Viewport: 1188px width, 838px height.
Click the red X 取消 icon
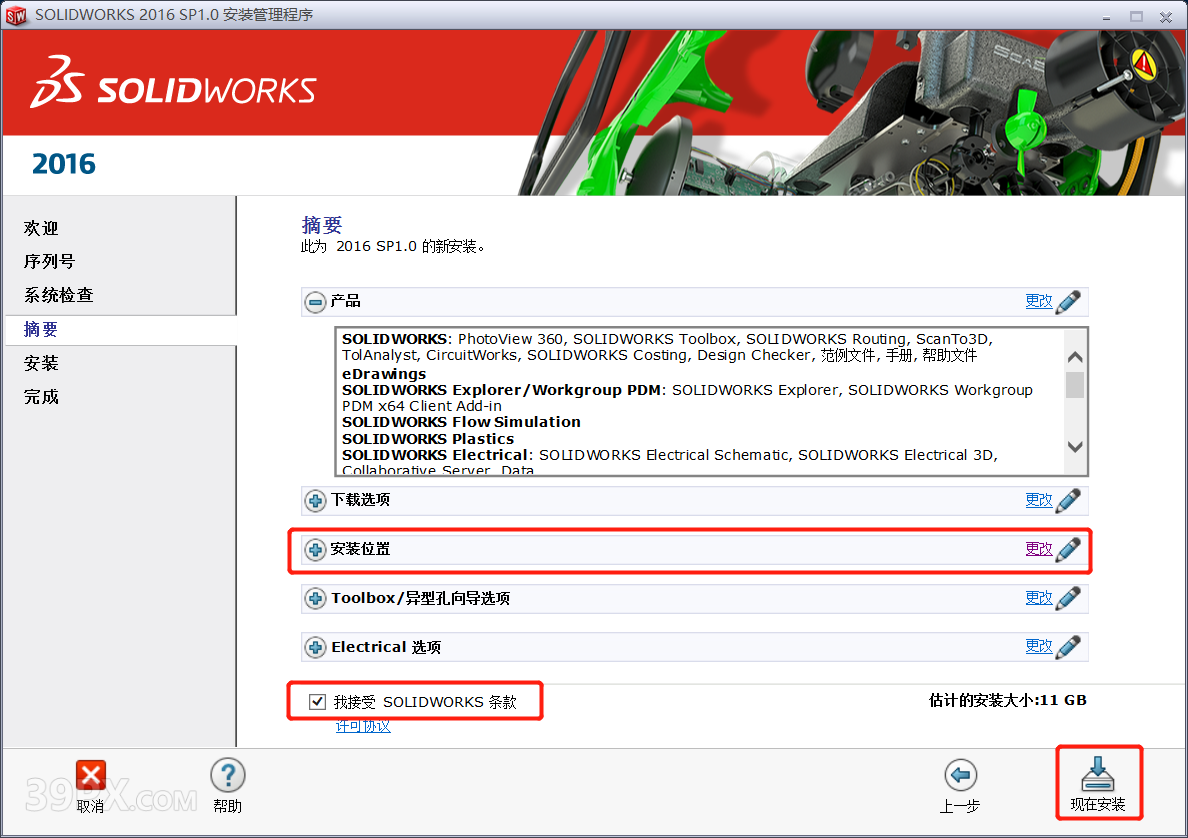(90, 775)
